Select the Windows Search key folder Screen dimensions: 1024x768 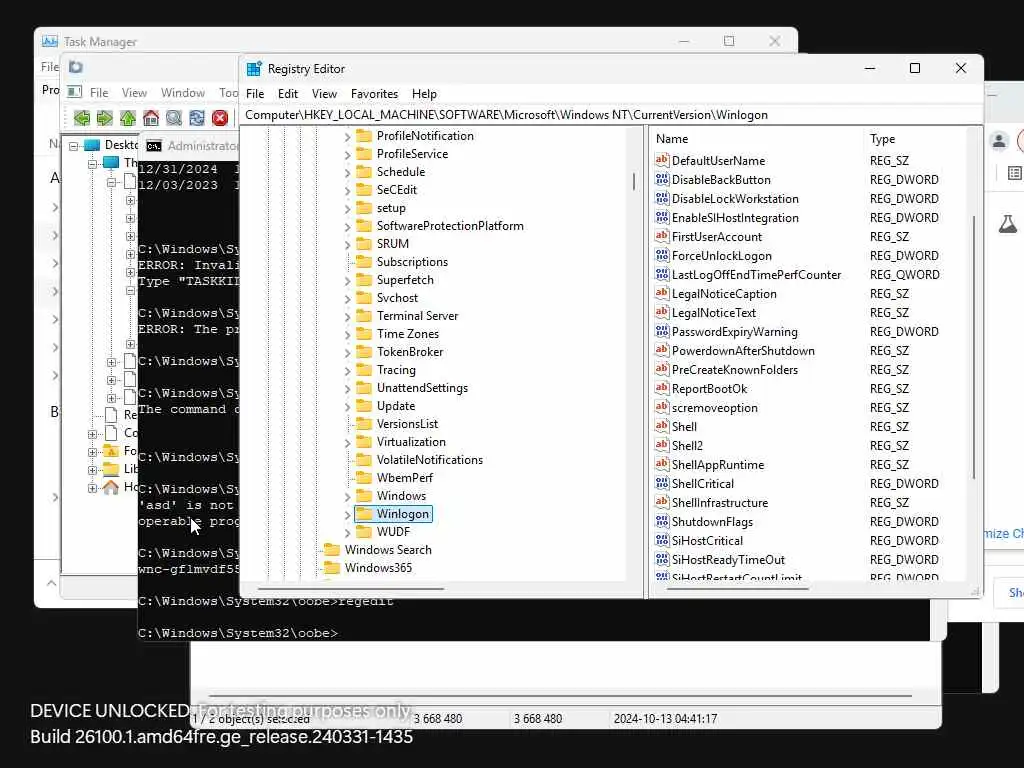(388, 550)
